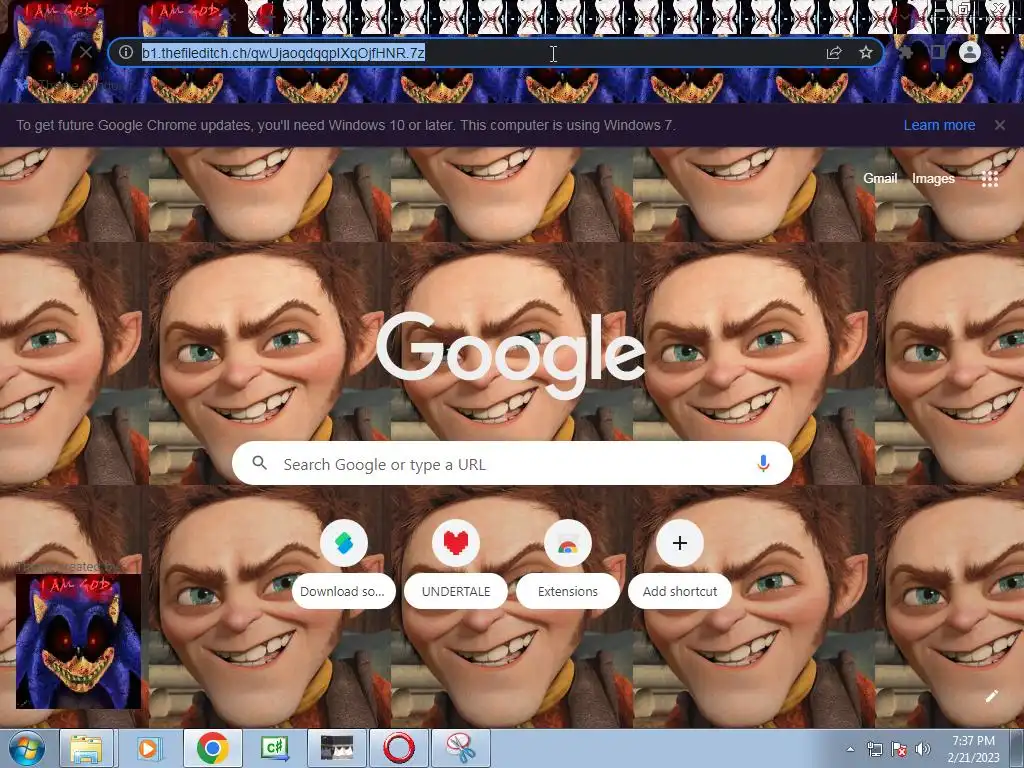Screen dimensions: 1024x768
Task: Start voice search with microphone icon
Action: [x=763, y=464]
